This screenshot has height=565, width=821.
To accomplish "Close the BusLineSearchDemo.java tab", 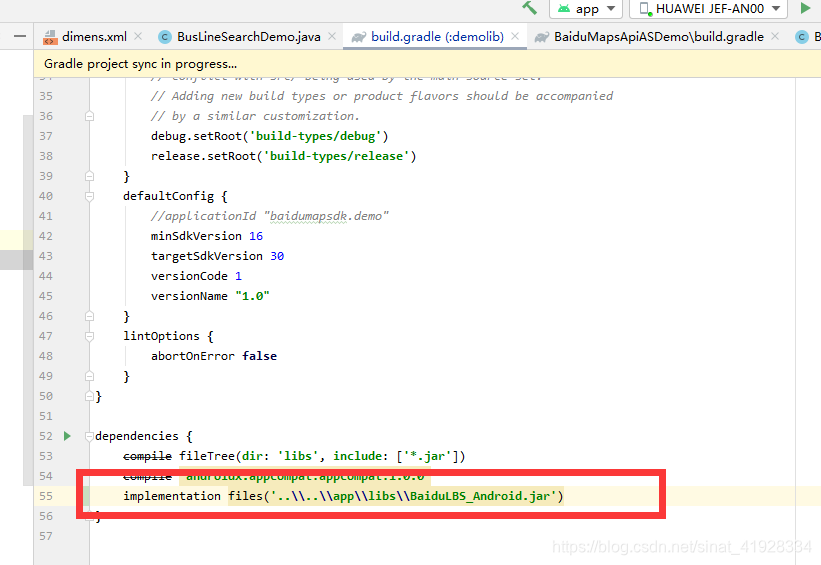I will pos(332,36).
